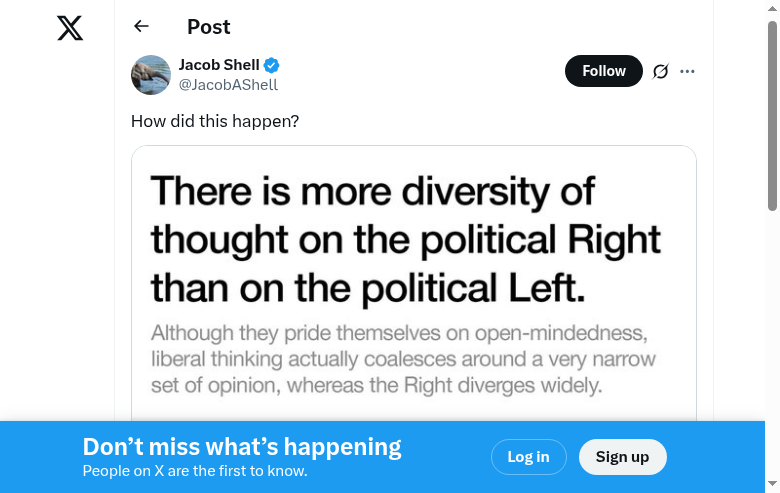Click the X logo
The width and height of the screenshot is (780, 493).
70,28
